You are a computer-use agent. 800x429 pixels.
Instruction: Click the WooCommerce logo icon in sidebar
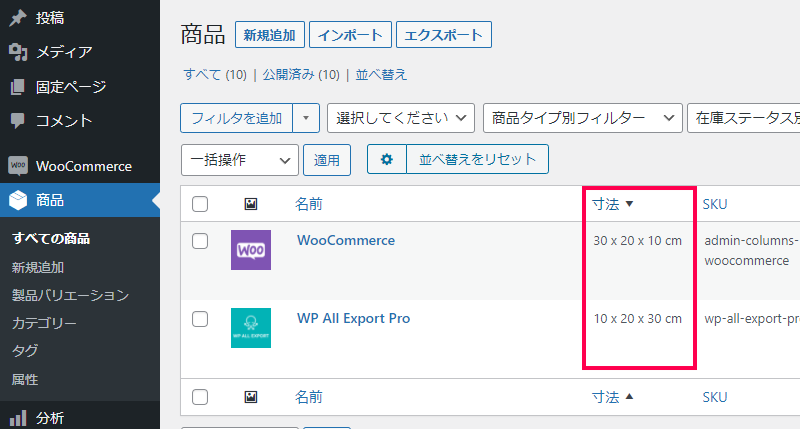pos(18,166)
